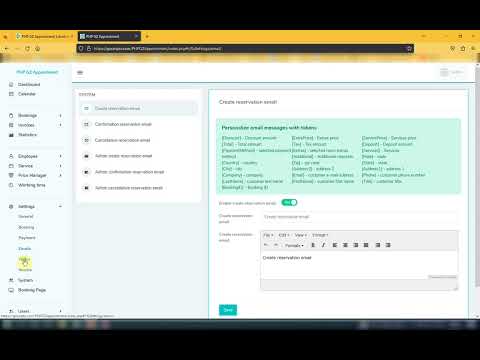Image resolution: width=480 pixels, height=360 pixels.
Task: Open the user profile menu at top right
Action: (x=452, y=72)
